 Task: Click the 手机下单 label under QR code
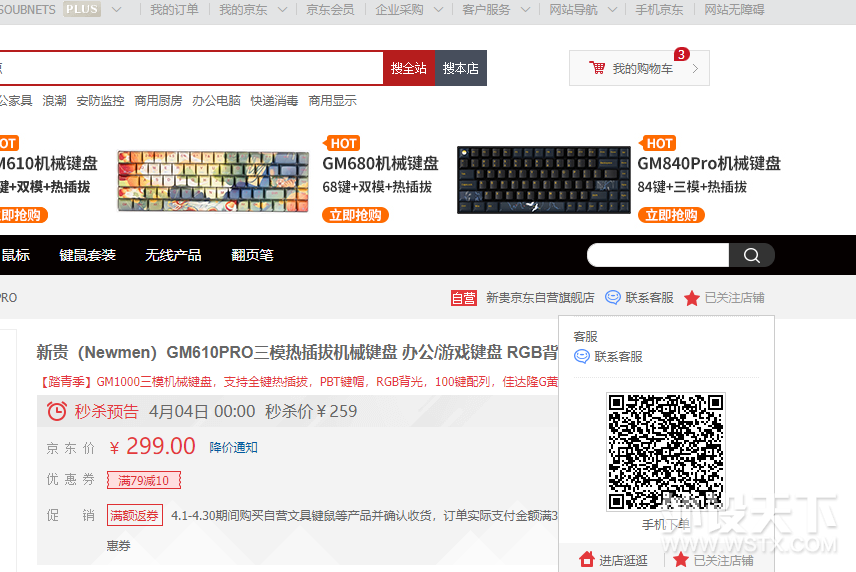[665, 525]
